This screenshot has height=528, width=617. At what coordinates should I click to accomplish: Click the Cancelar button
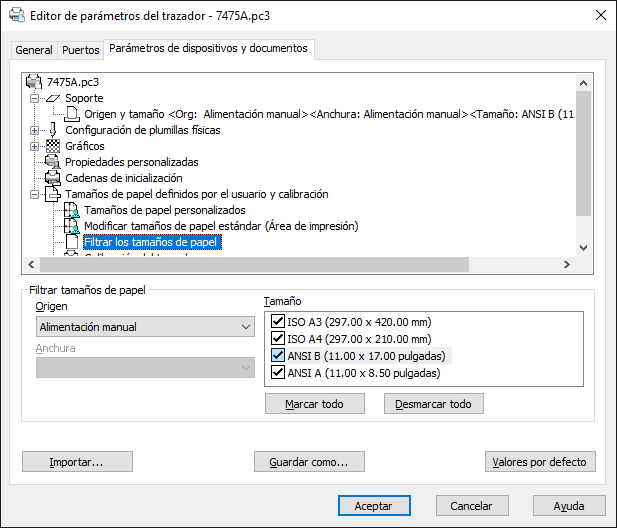[x=472, y=506]
